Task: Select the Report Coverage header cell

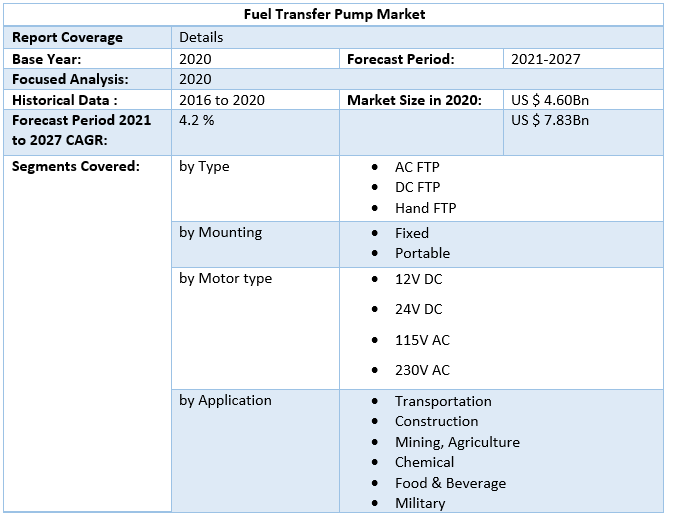Action: point(67,37)
